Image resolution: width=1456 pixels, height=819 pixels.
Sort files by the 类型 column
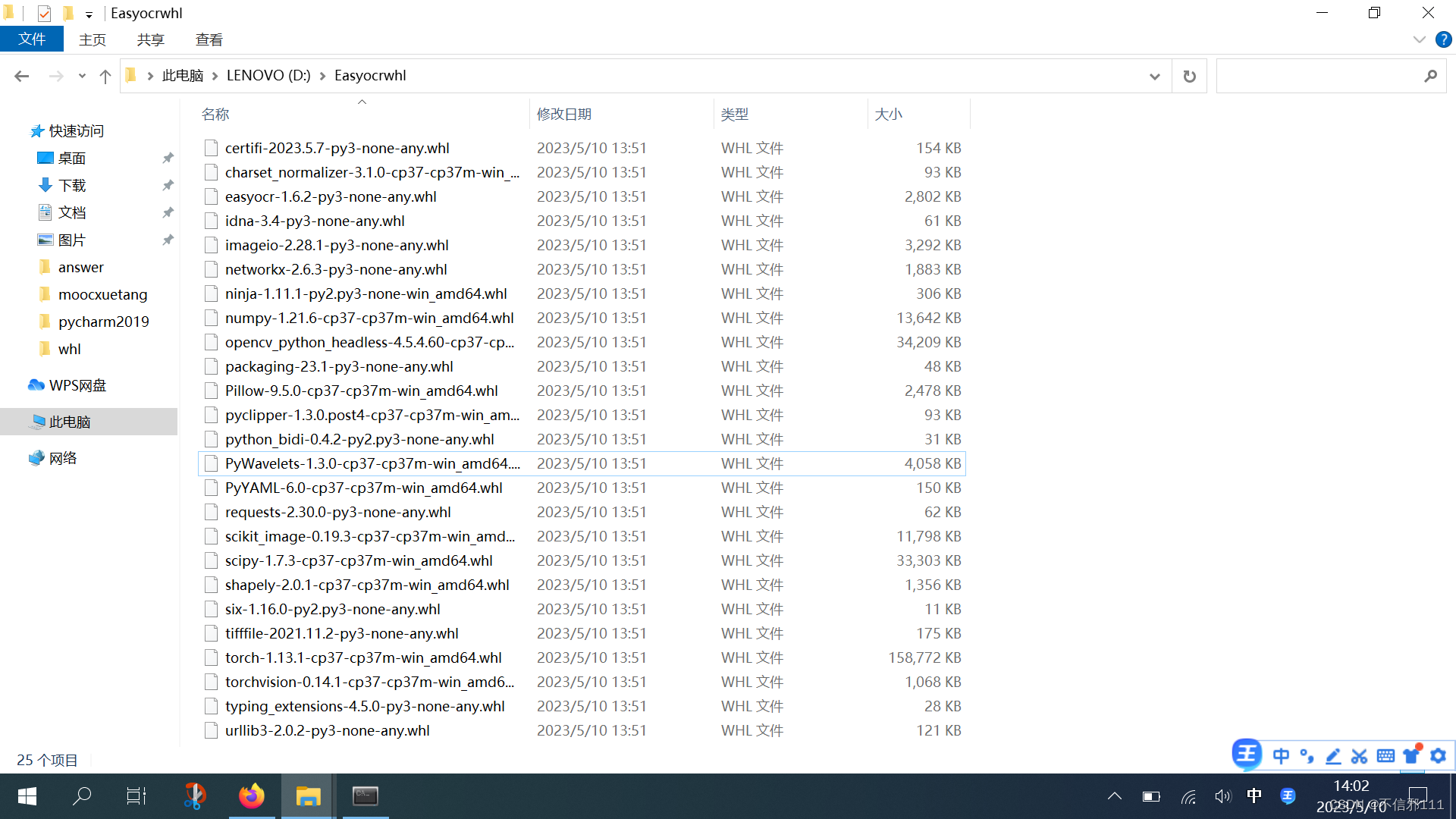tap(734, 115)
